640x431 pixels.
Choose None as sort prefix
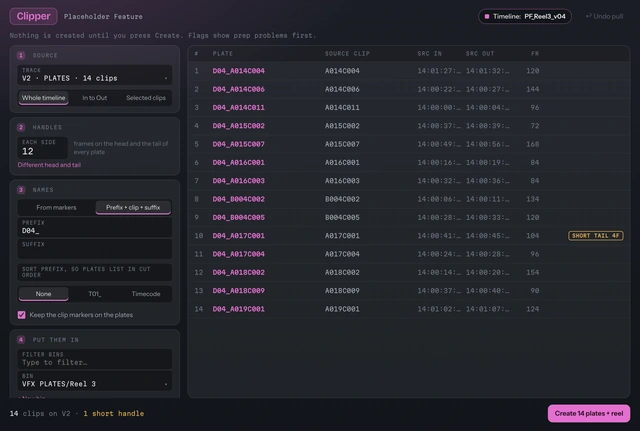coord(43,294)
